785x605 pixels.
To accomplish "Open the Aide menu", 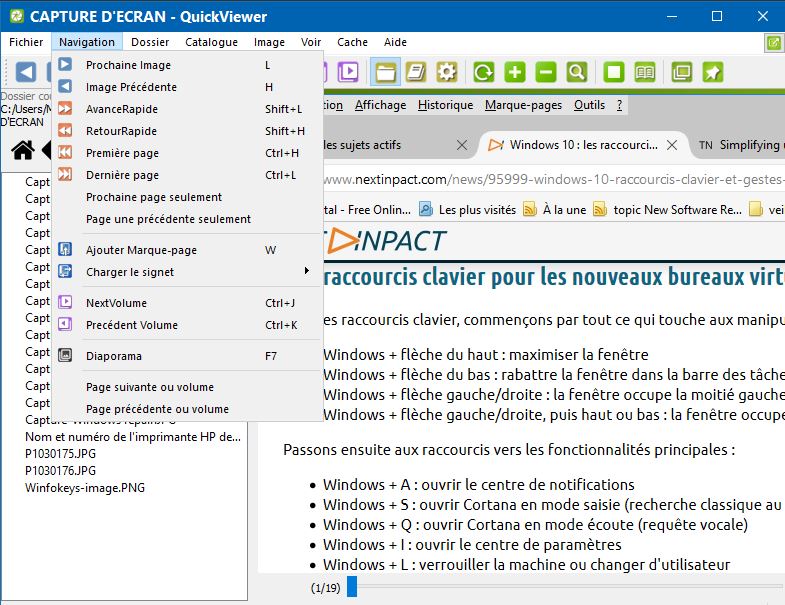I will [x=395, y=42].
